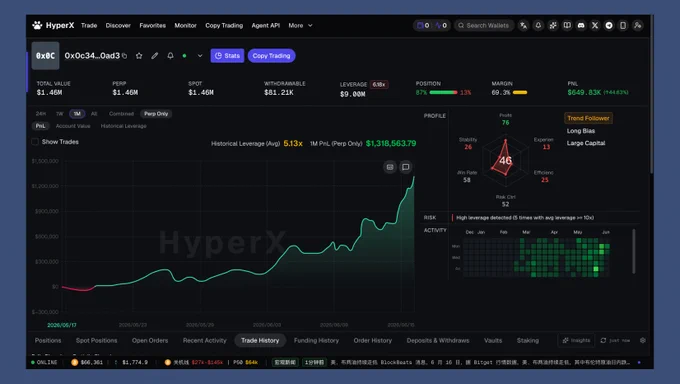Open the Discover menu
Image resolution: width=680 pixels, height=384 pixels.
click(118, 26)
